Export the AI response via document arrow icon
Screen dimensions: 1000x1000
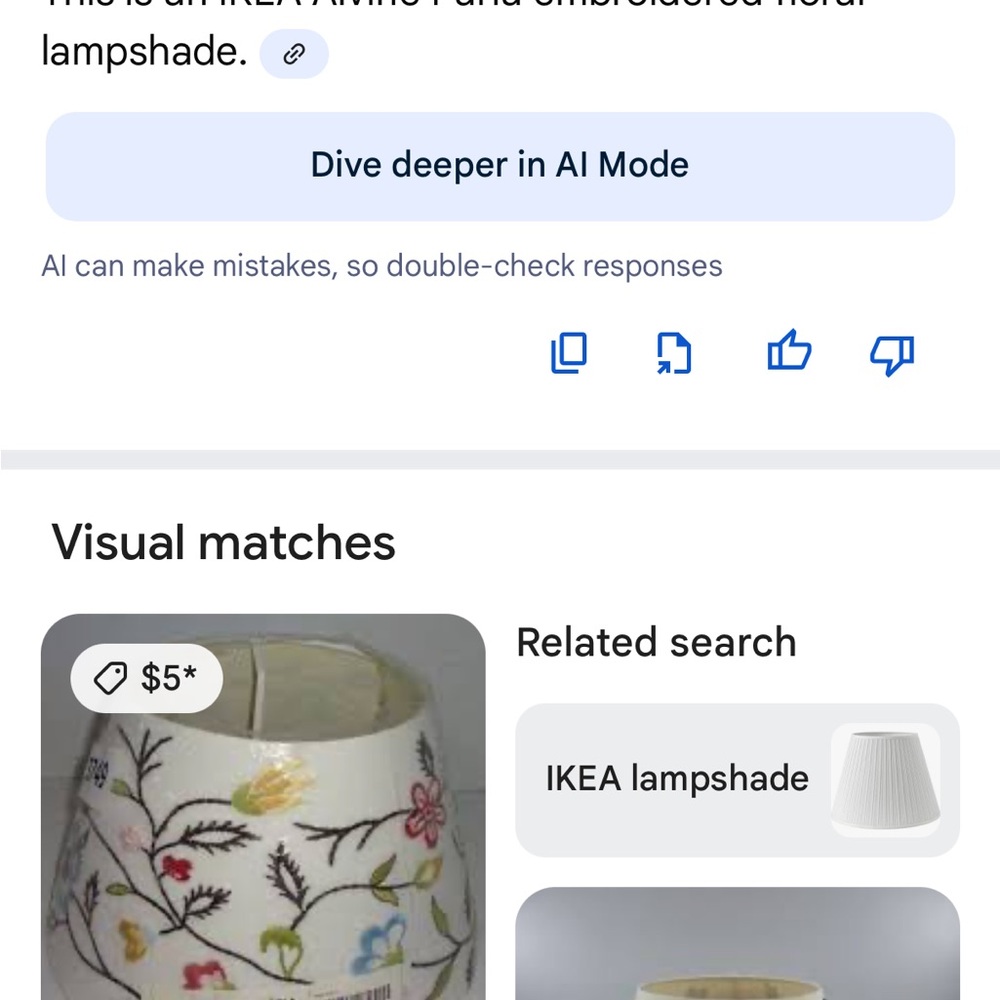click(x=674, y=353)
